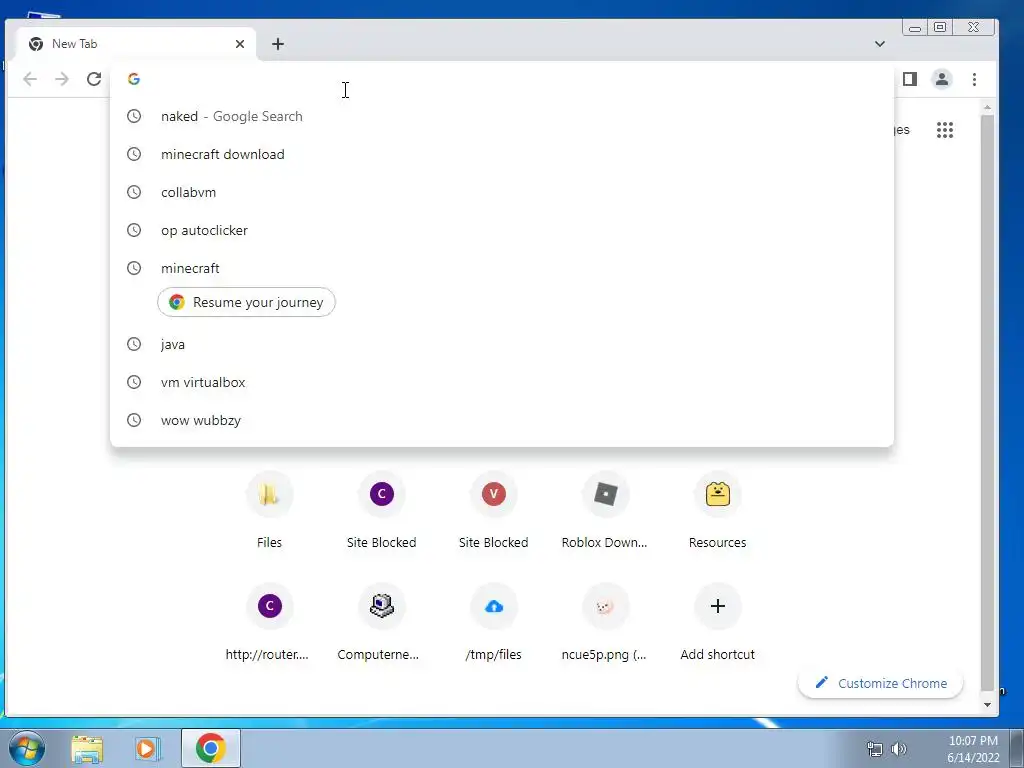Screen dimensions: 1024x768
Task: Click the page scrollbar down arrow
Action: pos(987,705)
